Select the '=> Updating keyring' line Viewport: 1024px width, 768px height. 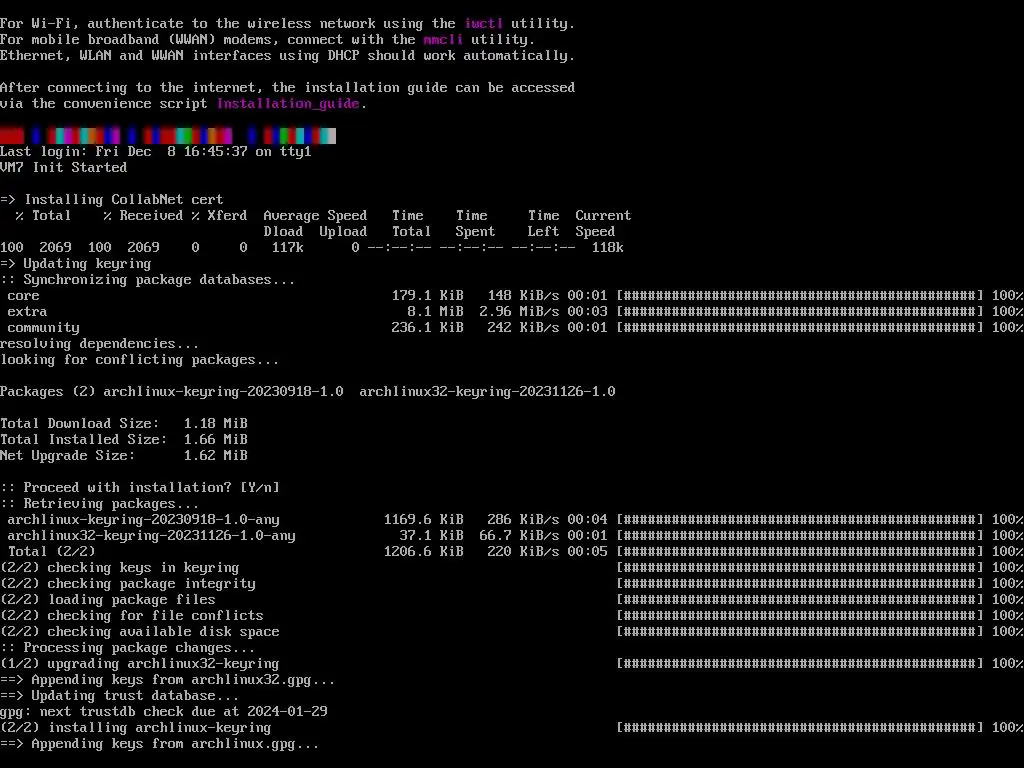click(x=76, y=263)
